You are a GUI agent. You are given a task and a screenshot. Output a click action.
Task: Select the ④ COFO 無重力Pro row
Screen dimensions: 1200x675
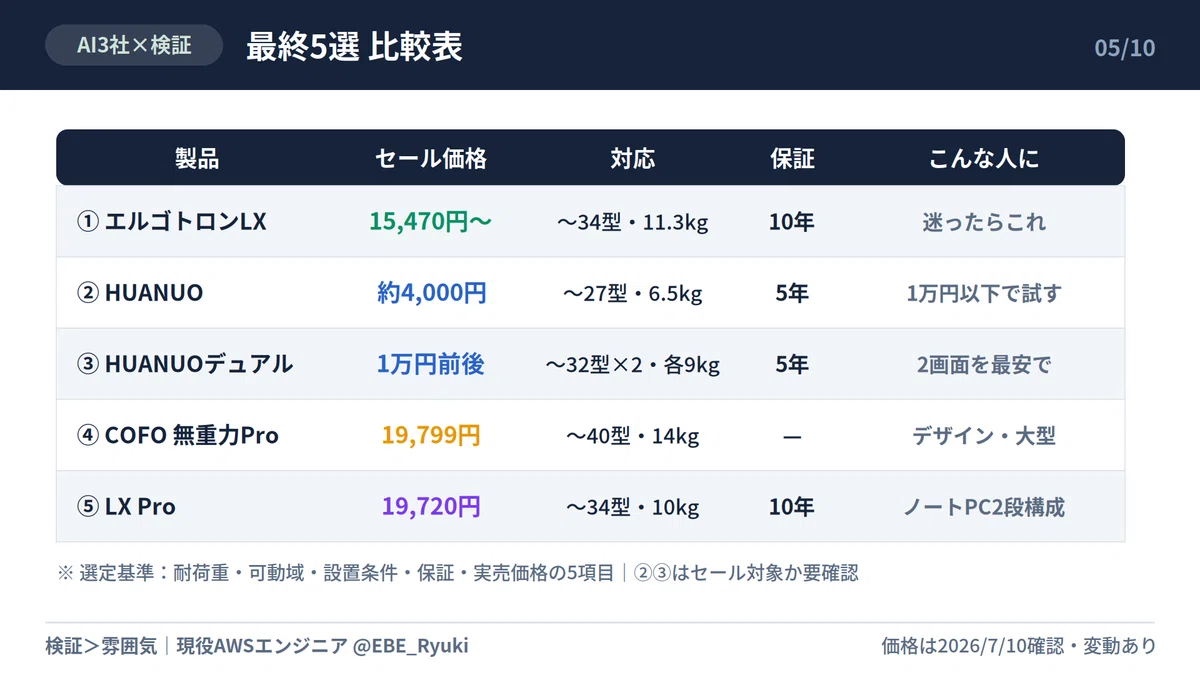tap(590, 435)
